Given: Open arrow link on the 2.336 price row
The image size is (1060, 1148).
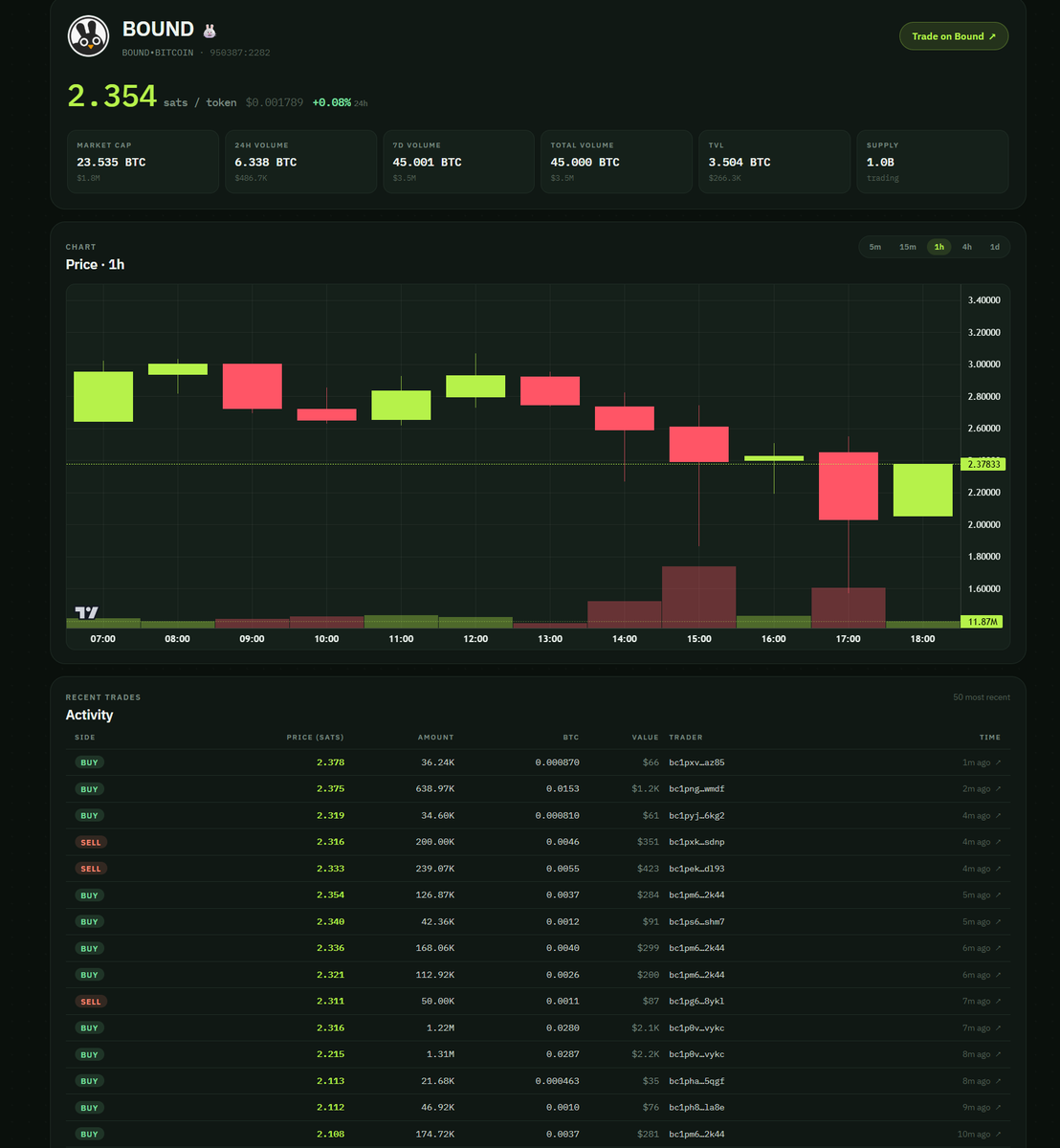Looking at the screenshot, I should [998, 948].
